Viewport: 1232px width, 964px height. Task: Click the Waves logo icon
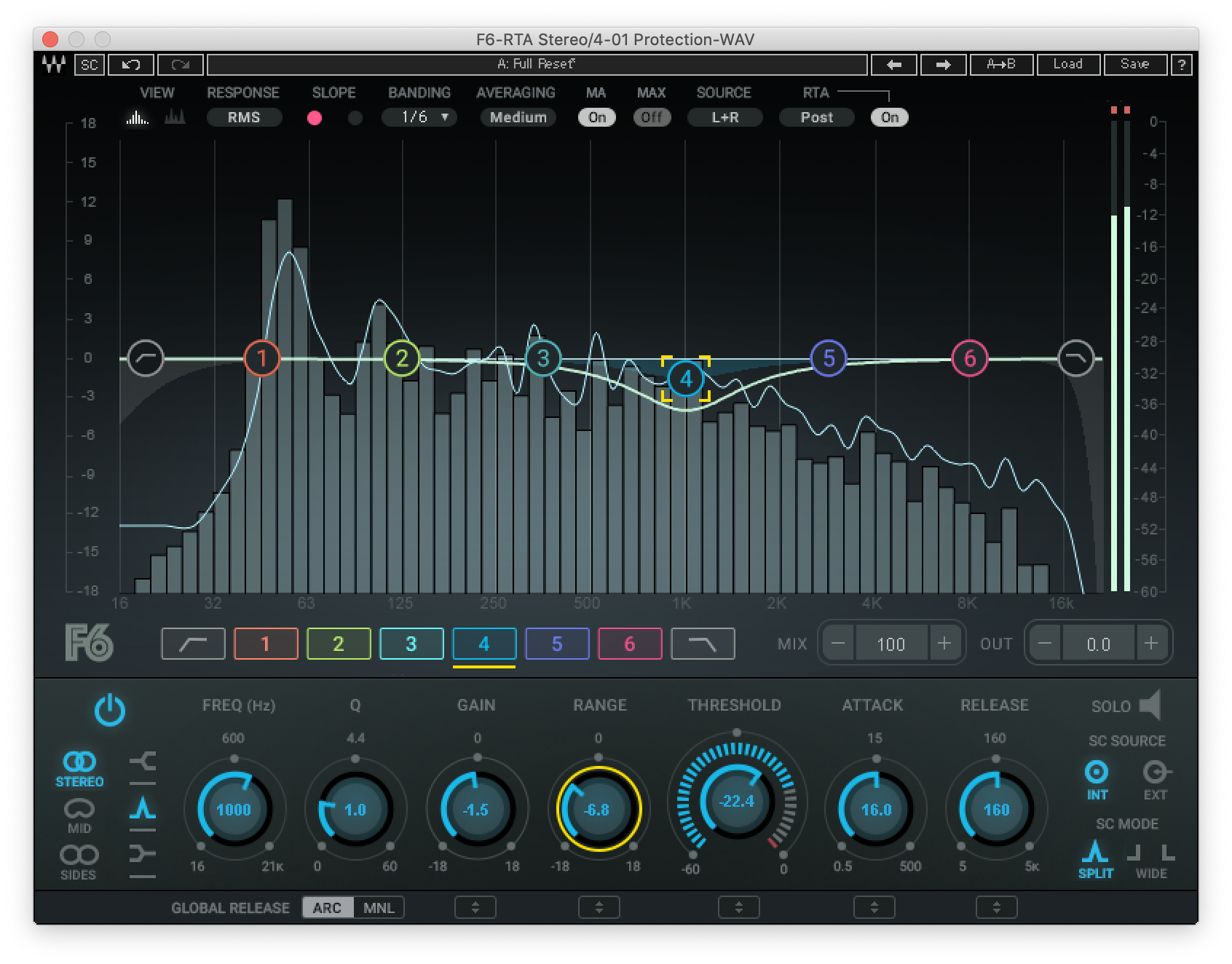(x=53, y=64)
